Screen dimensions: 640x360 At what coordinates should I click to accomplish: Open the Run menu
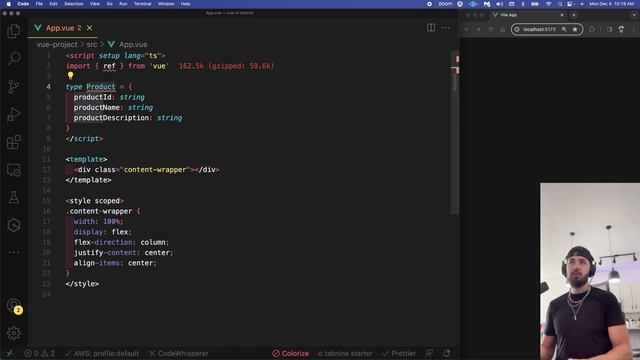click(x=123, y=4)
